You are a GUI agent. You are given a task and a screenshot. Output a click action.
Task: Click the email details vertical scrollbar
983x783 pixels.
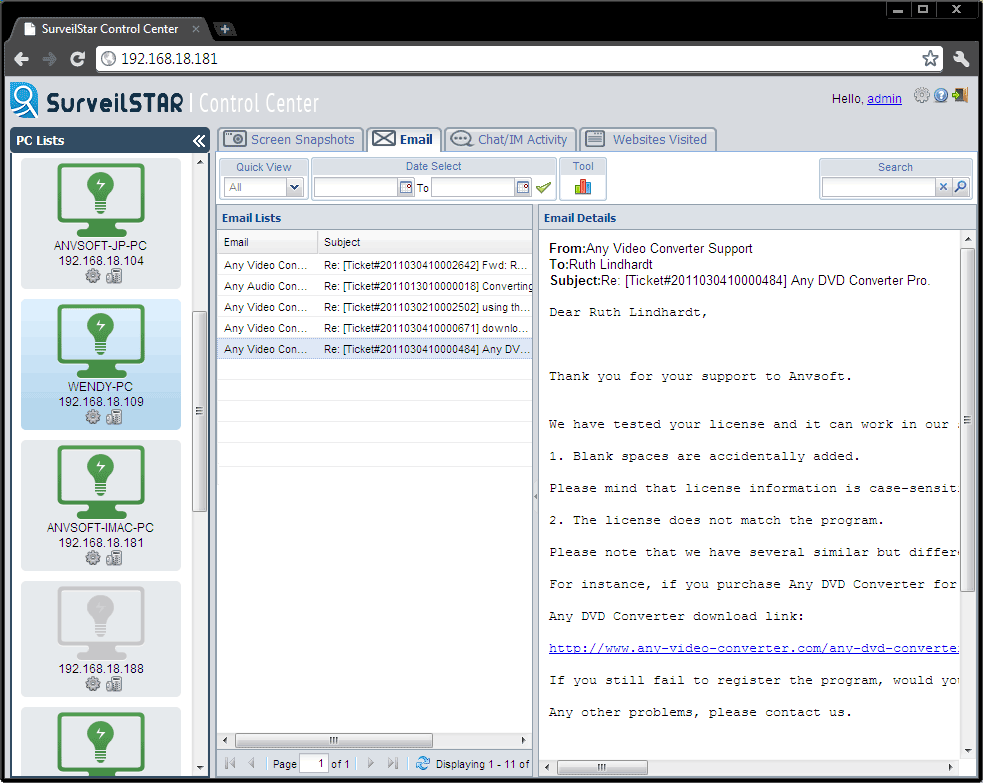coord(967,420)
